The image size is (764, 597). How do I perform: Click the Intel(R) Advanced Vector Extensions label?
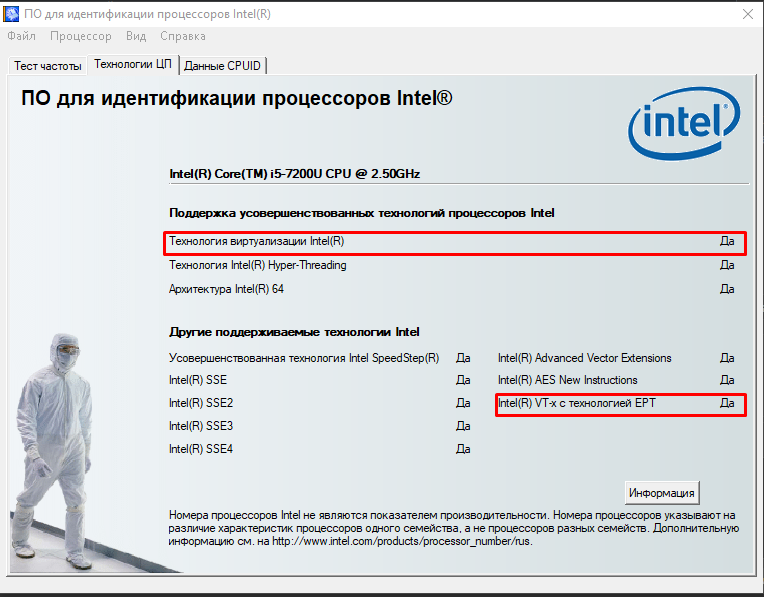point(585,358)
